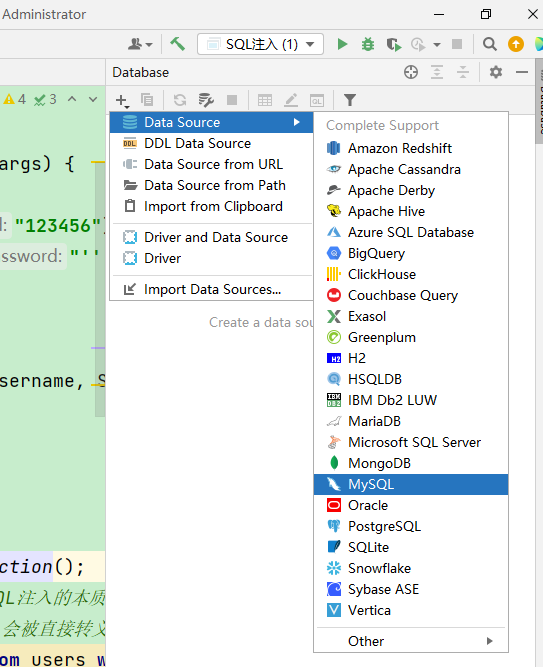543x667 pixels.
Task: Click the table editor icon in the Database toolbar
Action: (x=265, y=100)
